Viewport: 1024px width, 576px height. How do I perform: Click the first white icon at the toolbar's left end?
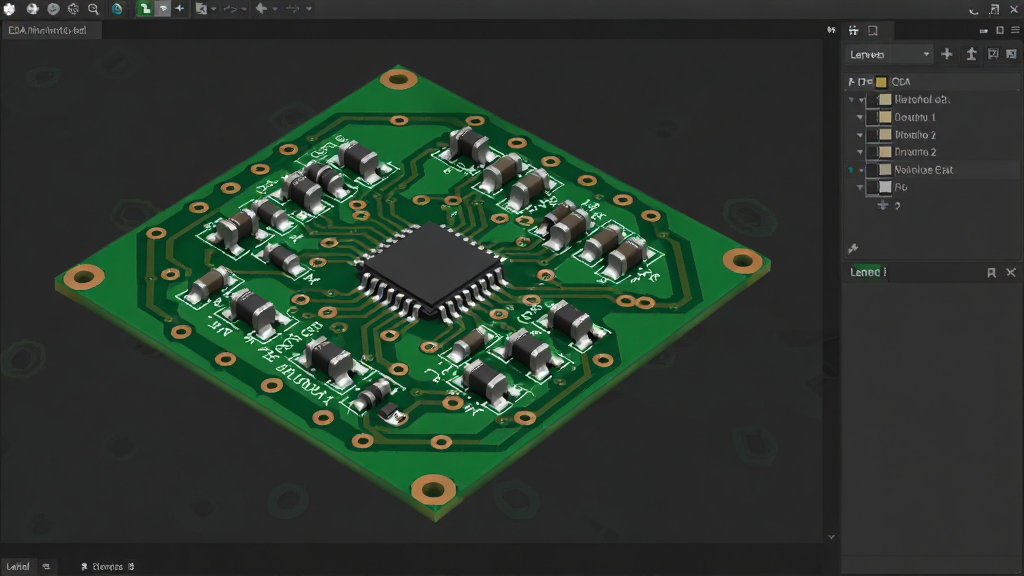[10, 9]
